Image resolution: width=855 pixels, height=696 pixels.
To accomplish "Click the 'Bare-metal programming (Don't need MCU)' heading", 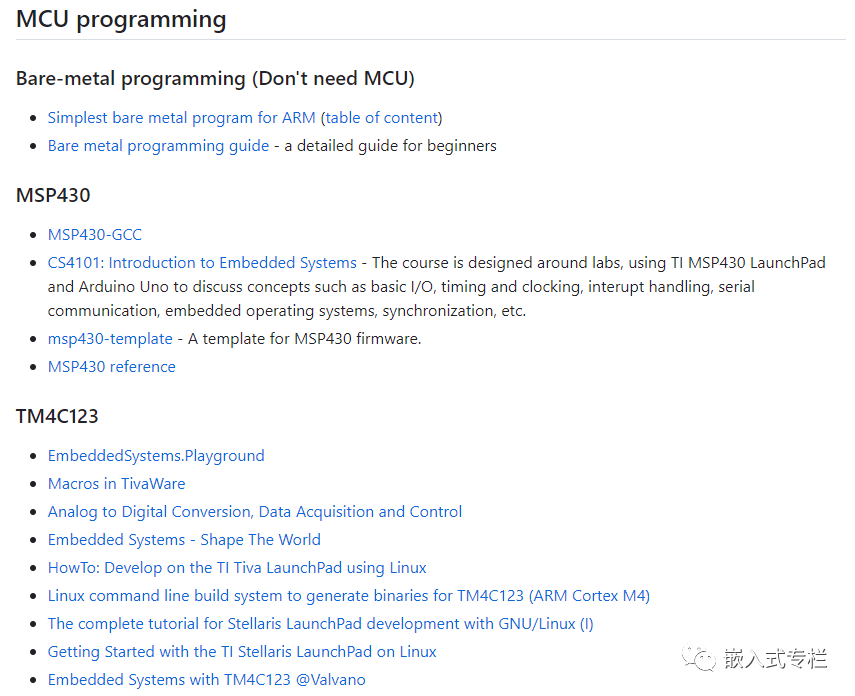I will pos(215,79).
